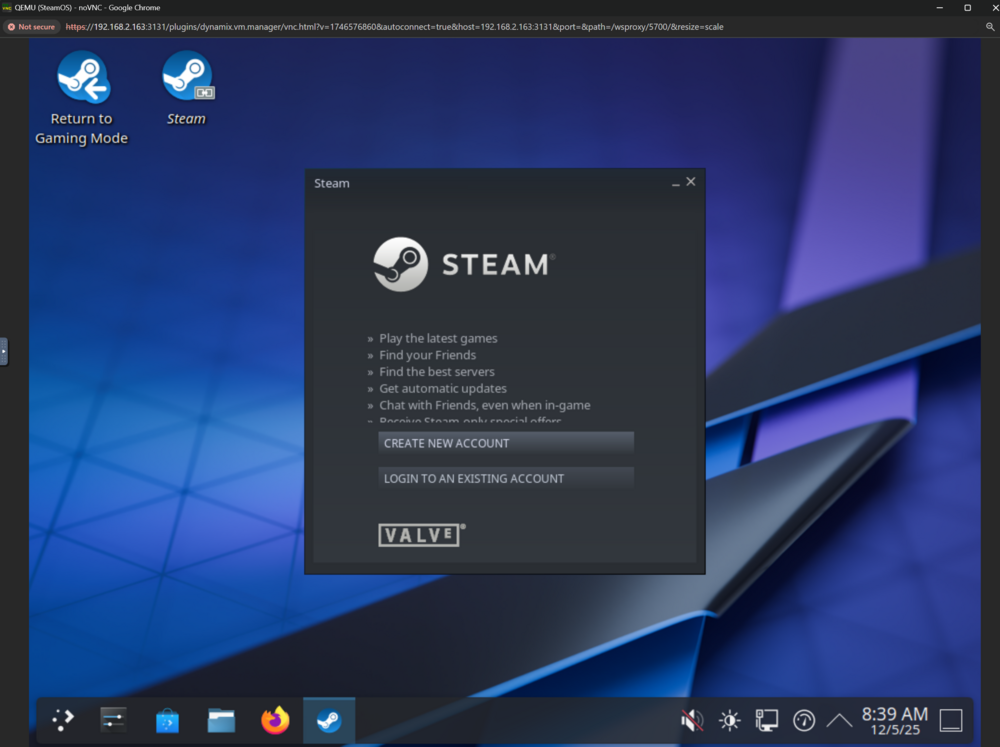Click the zoom magnifier icon in Chrome
Screen dimensions: 1000x747
[x=990, y=27]
